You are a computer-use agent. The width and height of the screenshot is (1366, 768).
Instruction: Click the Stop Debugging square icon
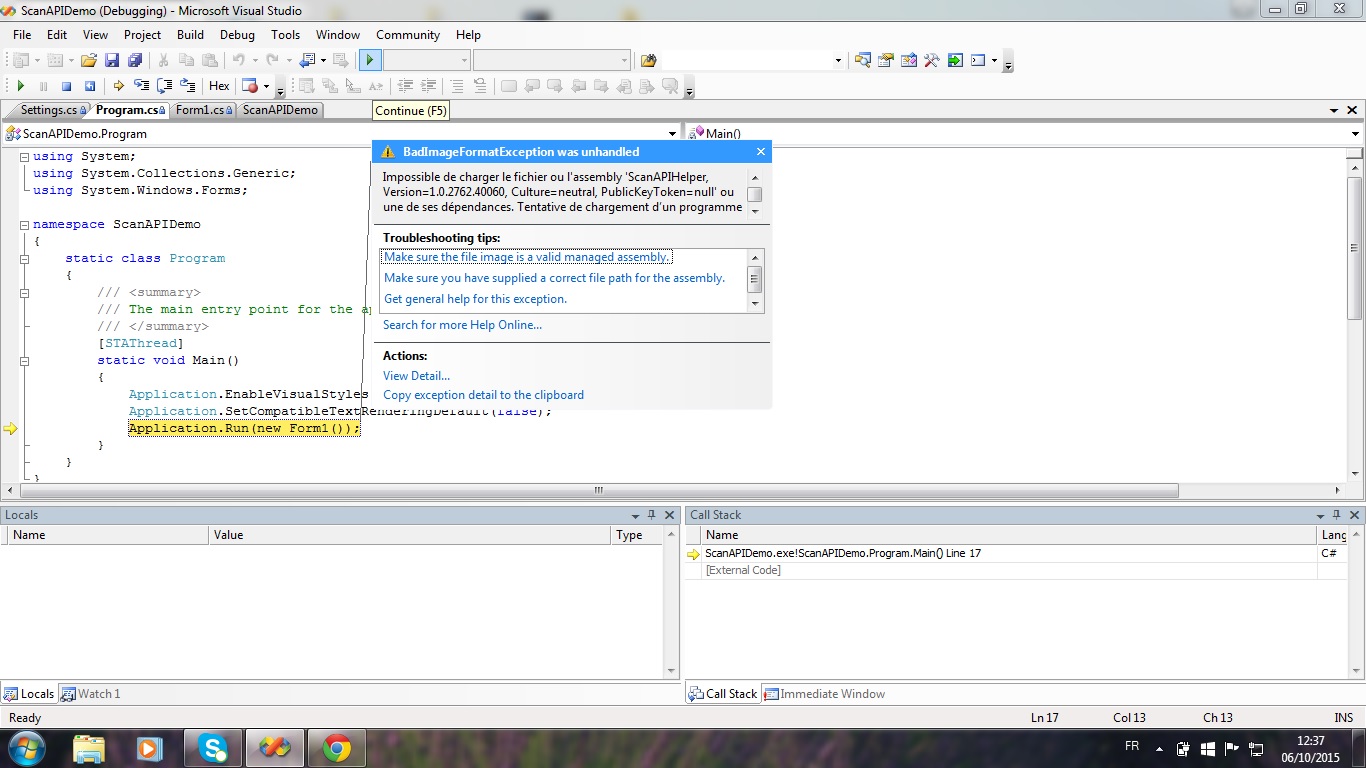pos(66,86)
